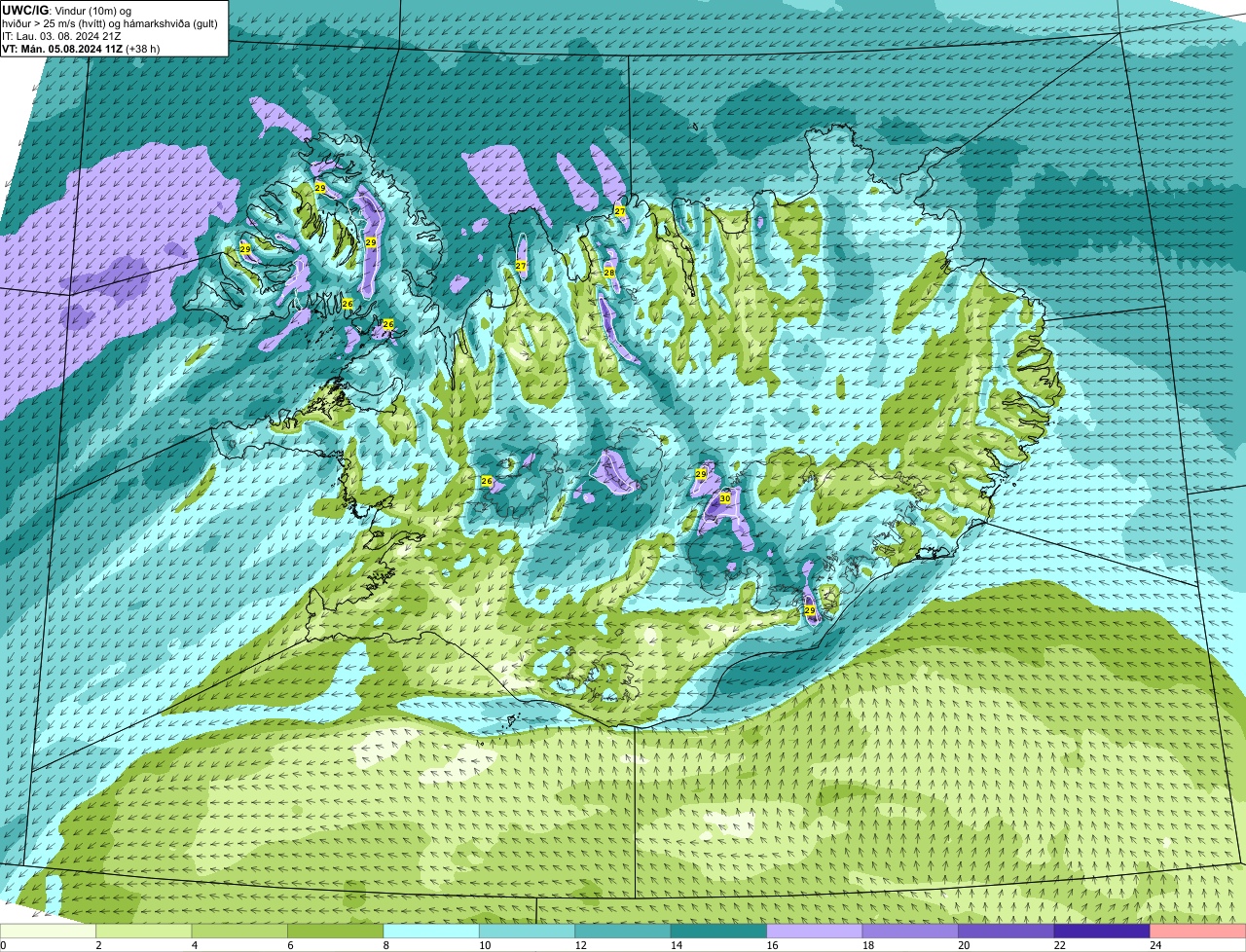The image size is (1246, 952).
Task: Click the 16–18 m/s light lavender swatch
Action: coord(816,932)
